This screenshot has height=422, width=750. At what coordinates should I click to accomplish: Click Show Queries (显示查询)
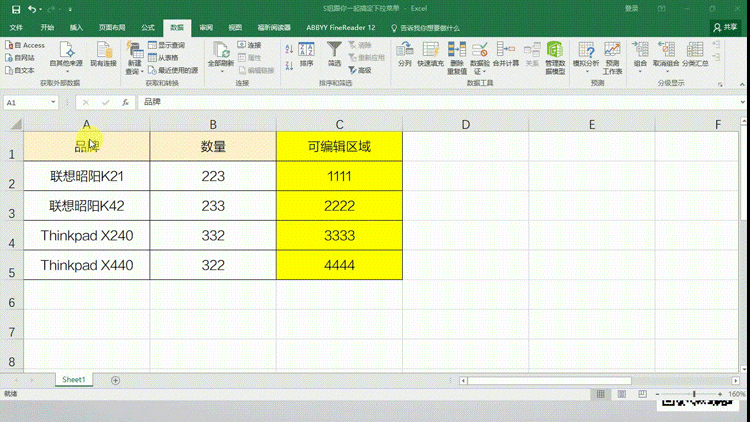click(166, 45)
